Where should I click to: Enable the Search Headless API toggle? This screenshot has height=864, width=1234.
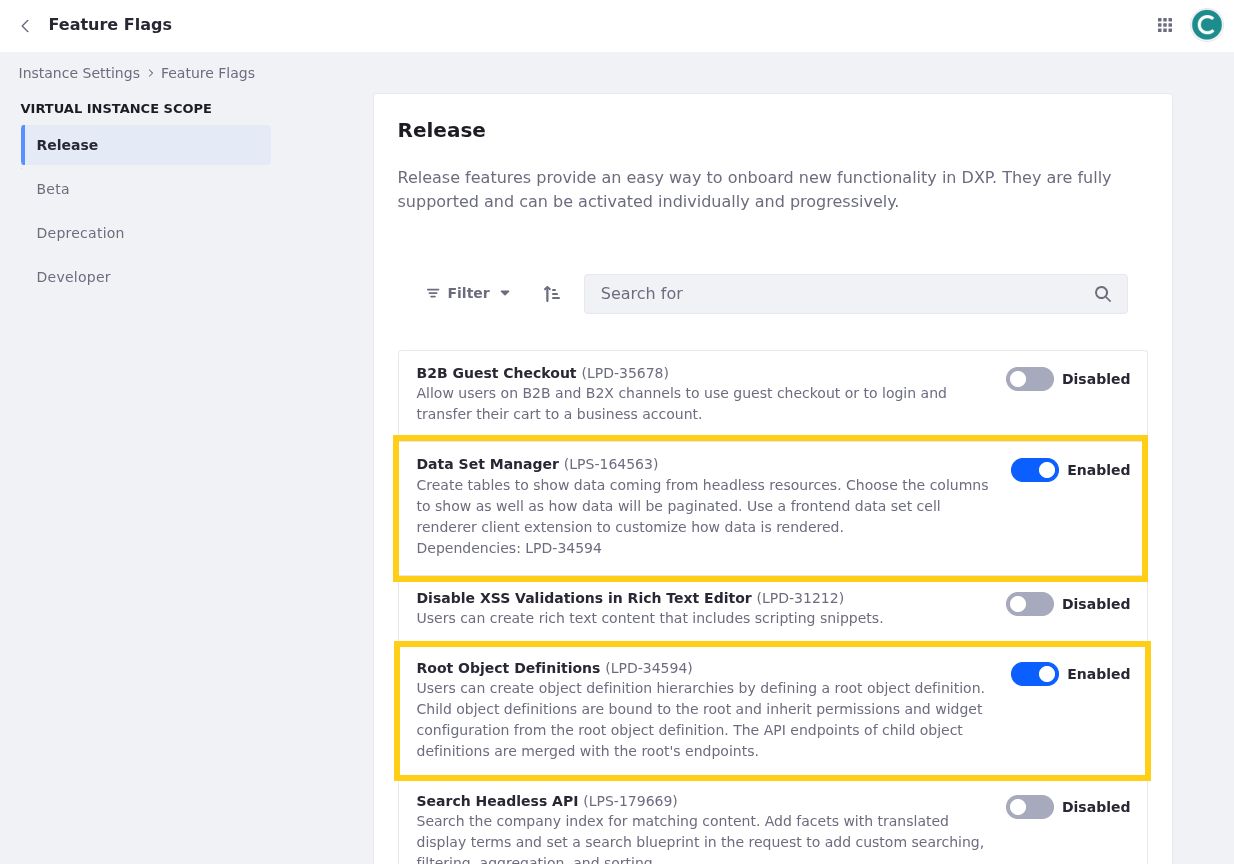click(1030, 807)
